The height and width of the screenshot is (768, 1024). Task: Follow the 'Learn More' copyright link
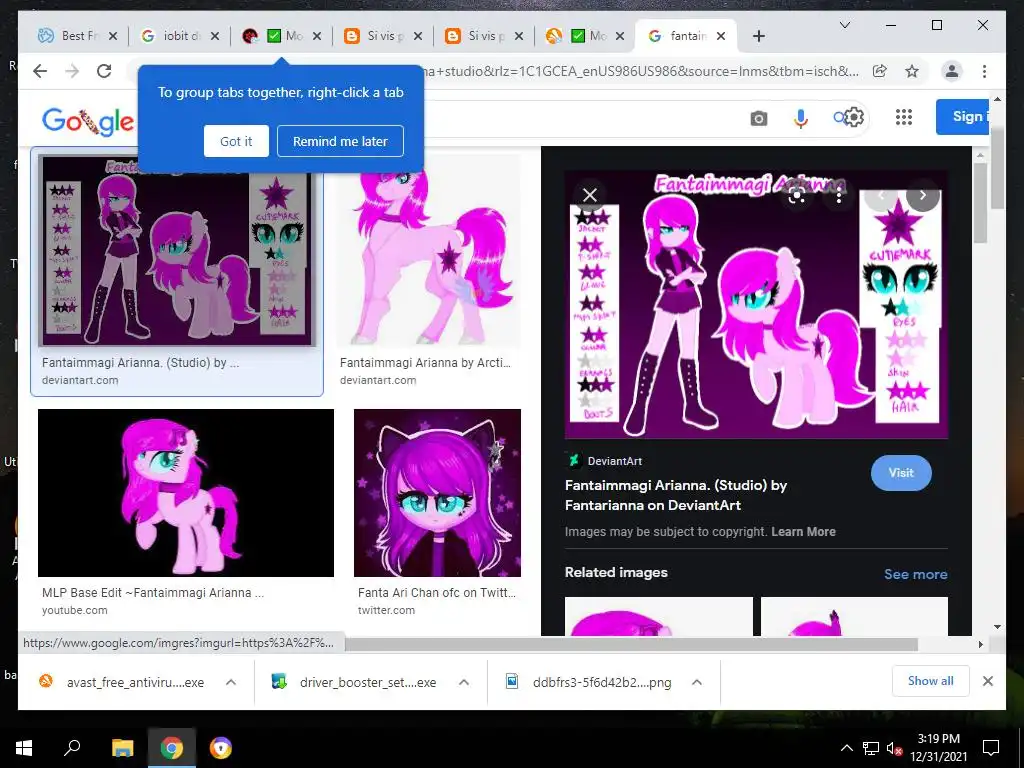(x=803, y=532)
